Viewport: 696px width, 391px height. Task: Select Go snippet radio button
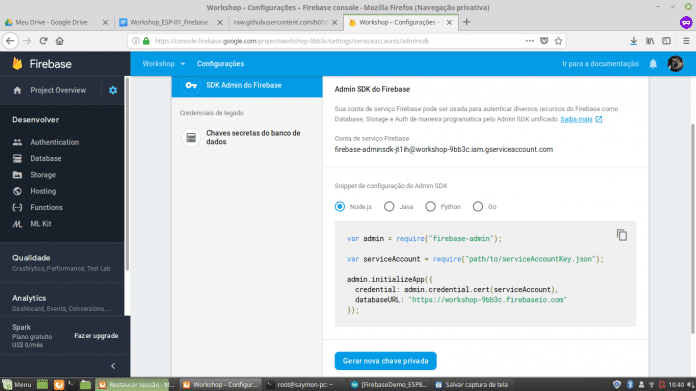point(478,206)
